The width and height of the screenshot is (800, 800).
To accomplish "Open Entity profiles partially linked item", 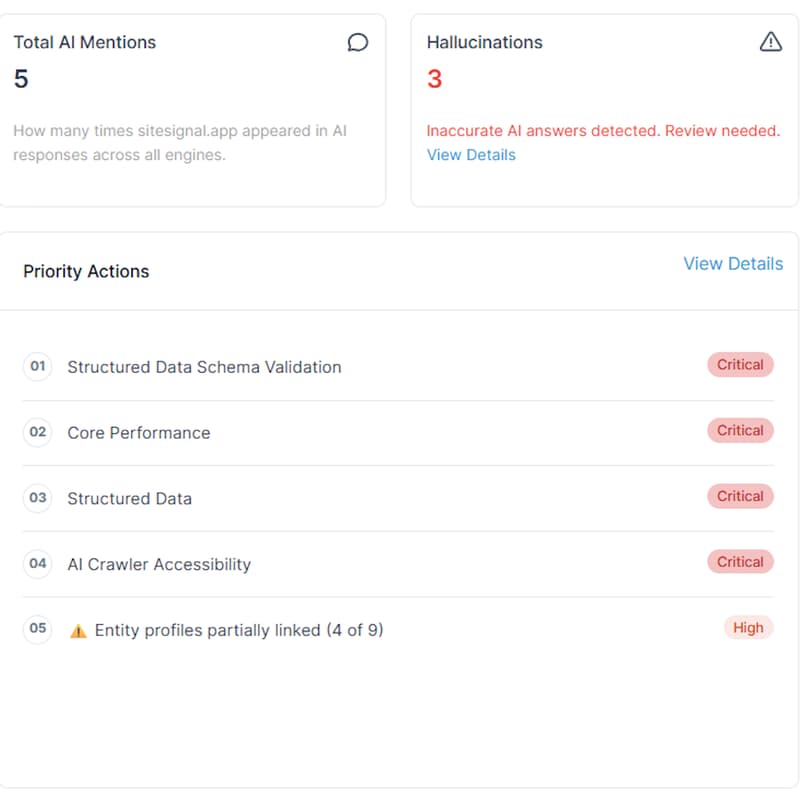I will click(x=239, y=630).
